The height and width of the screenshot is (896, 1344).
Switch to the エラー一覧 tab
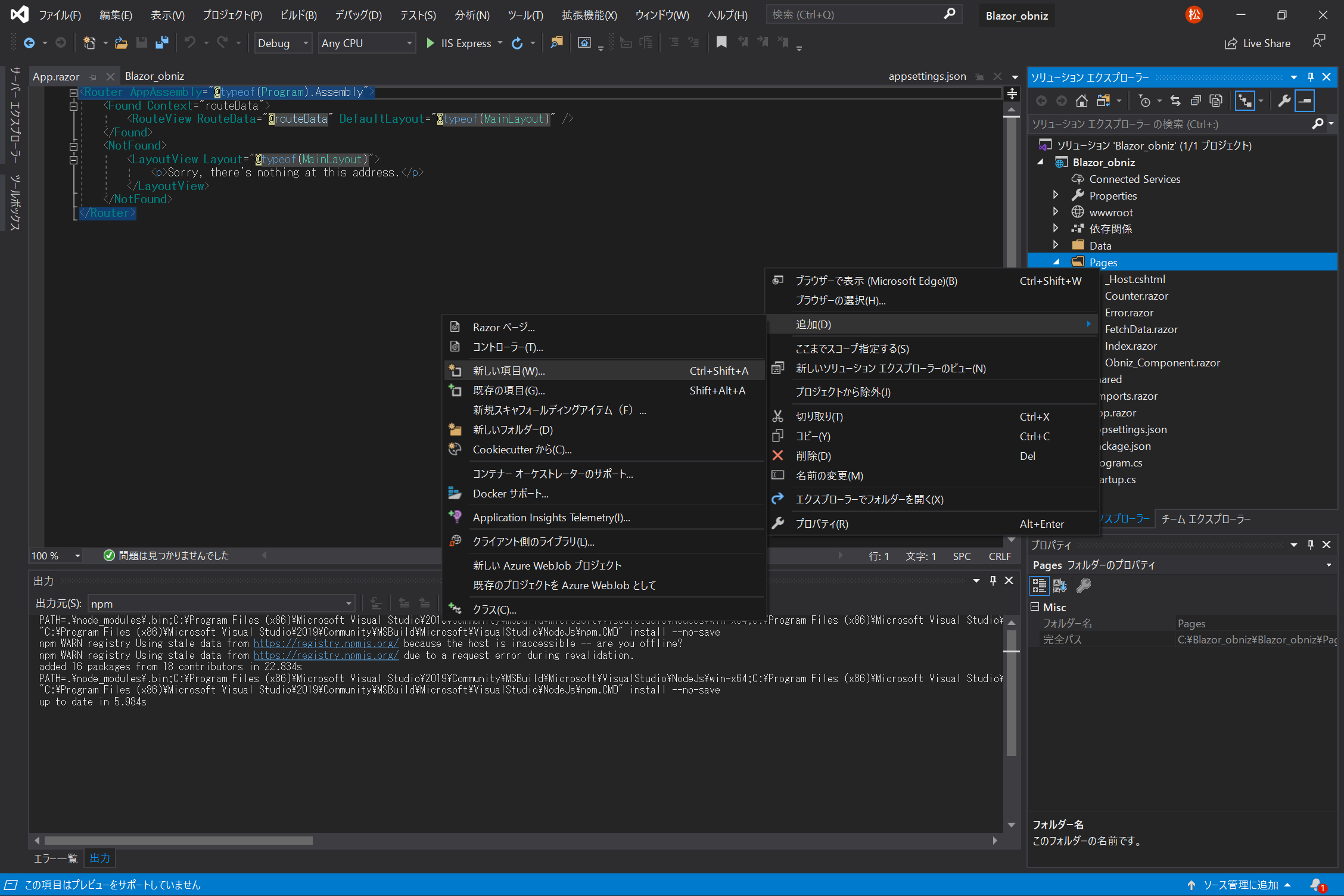(55, 858)
